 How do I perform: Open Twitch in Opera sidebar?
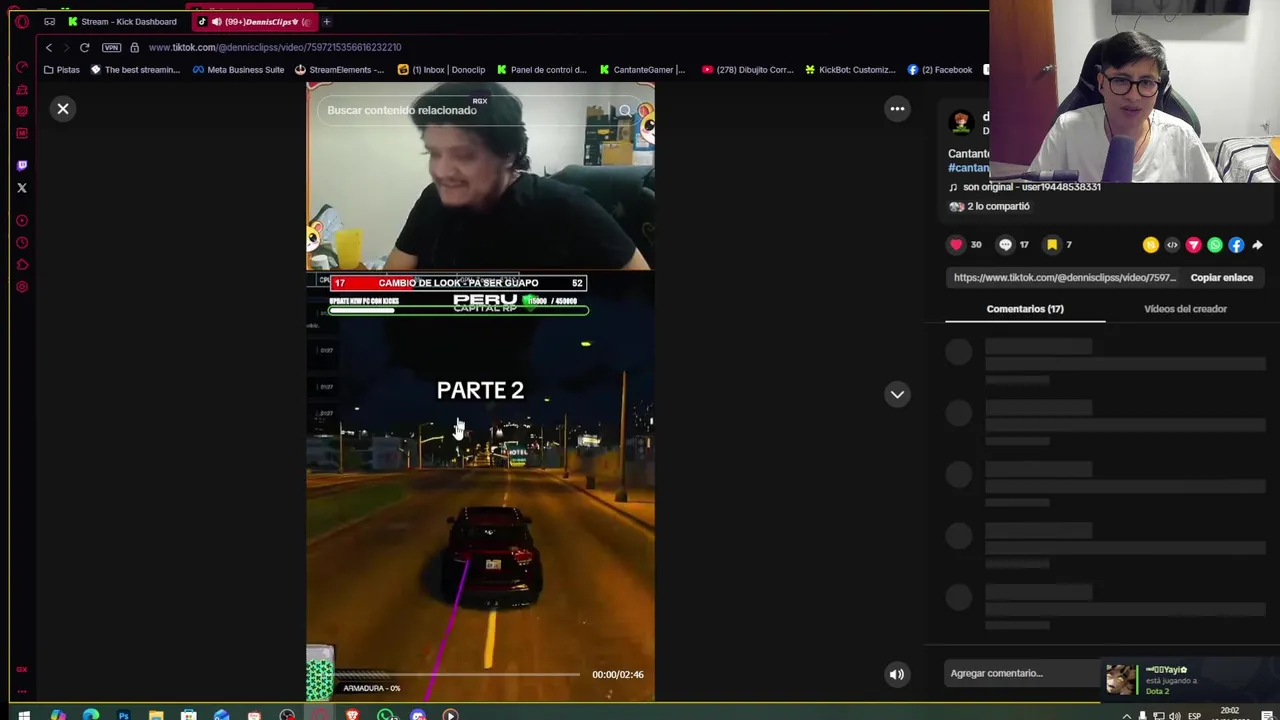[x=22, y=165]
